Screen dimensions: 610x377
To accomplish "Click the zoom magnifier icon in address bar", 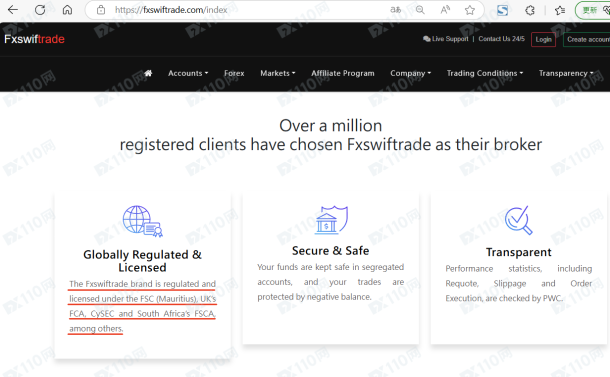I will (x=420, y=10).
